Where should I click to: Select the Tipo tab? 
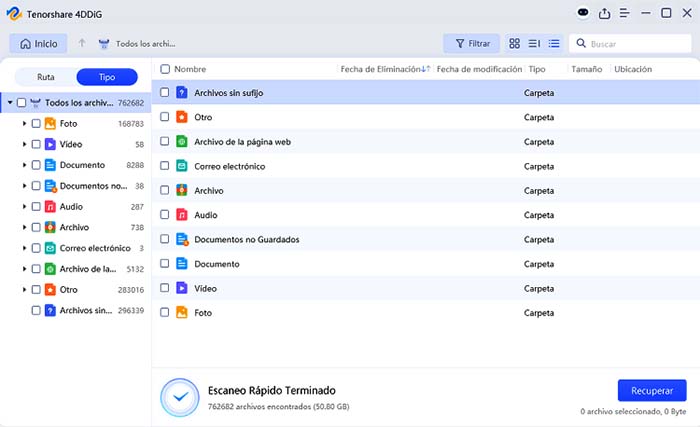107,77
